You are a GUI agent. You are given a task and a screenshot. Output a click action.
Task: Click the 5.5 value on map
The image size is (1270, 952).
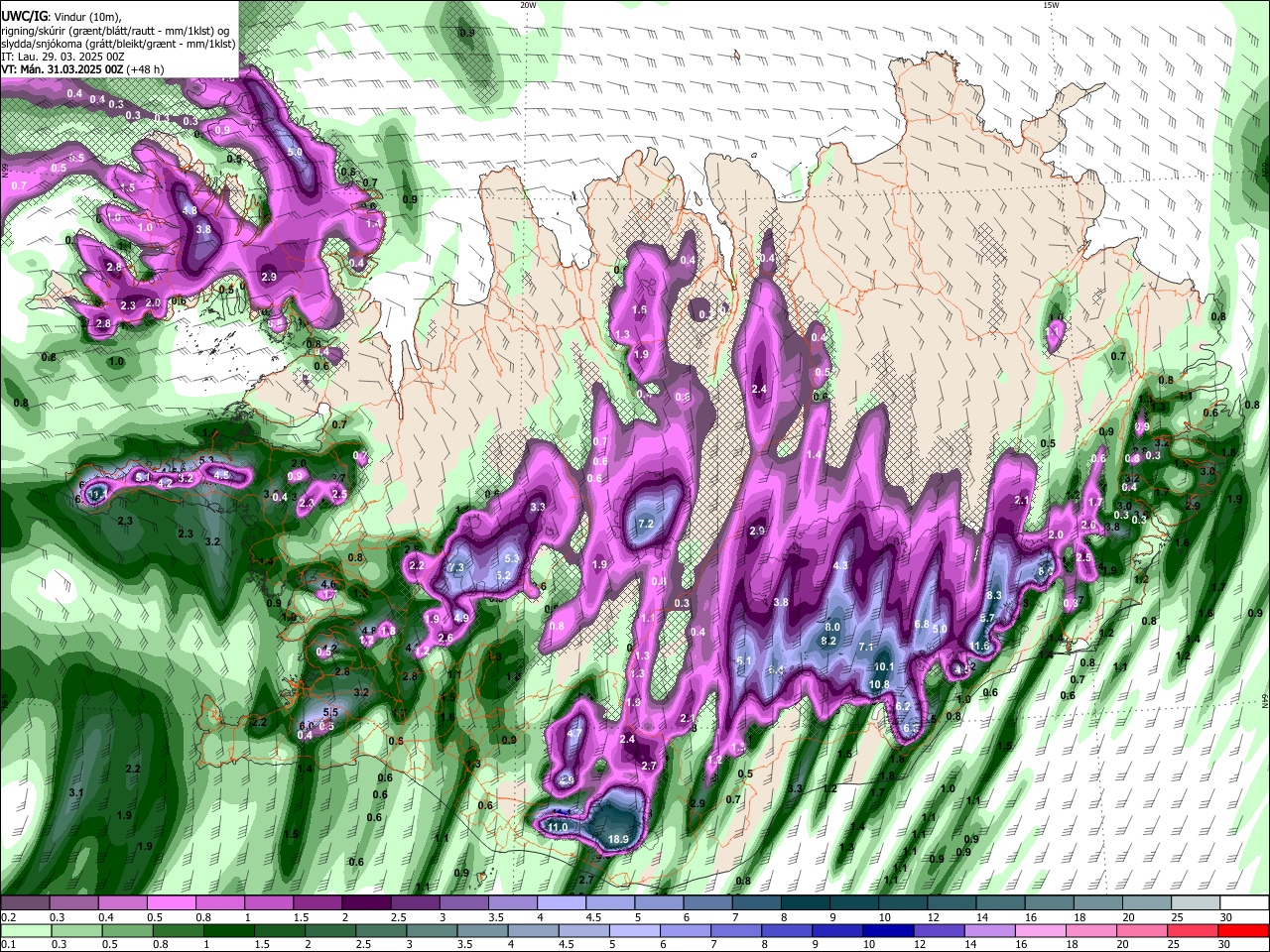pyautogui.click(x=331, y=712)
